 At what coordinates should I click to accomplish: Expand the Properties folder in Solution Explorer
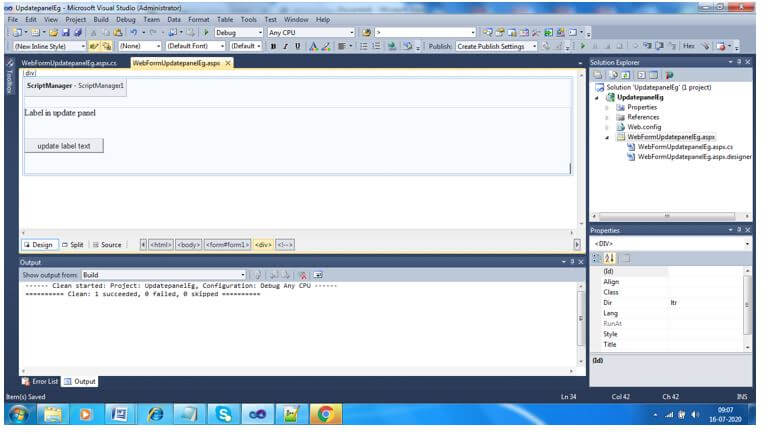point(607,107)
